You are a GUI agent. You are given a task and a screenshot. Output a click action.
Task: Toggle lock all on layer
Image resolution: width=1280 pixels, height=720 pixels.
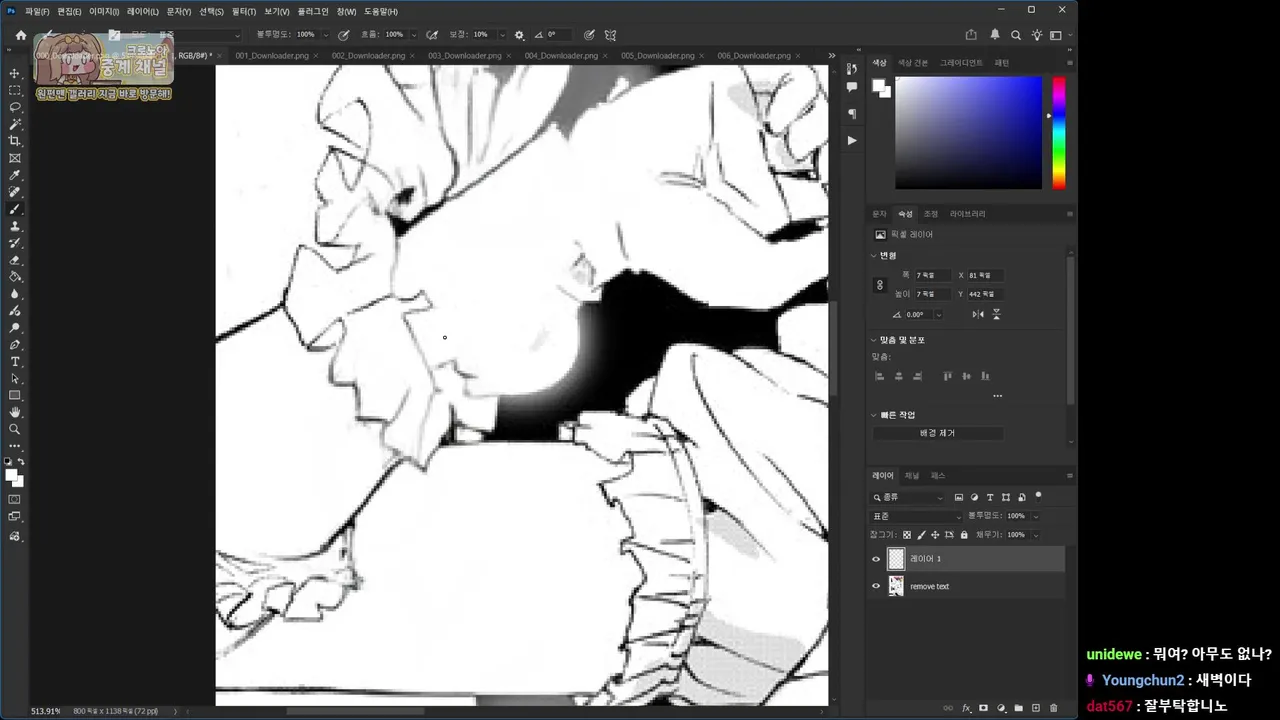tap(963, 535)
